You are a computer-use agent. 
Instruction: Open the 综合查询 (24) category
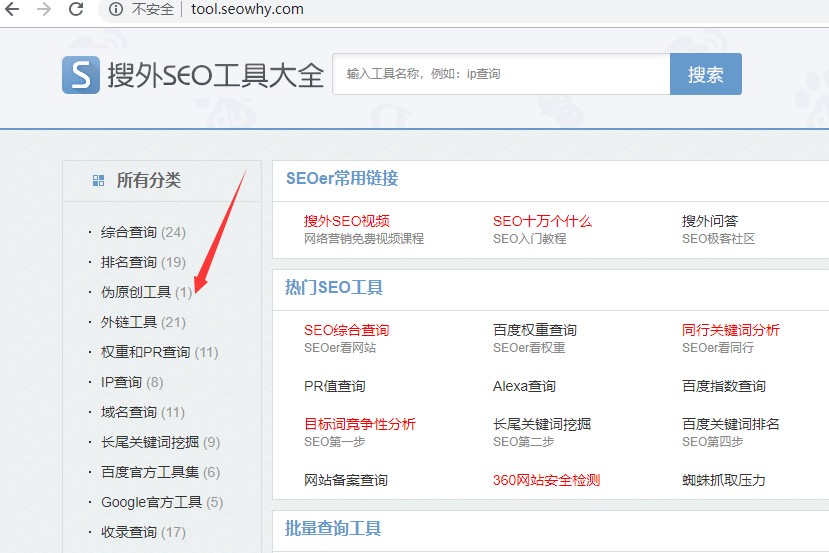[143, 232]
